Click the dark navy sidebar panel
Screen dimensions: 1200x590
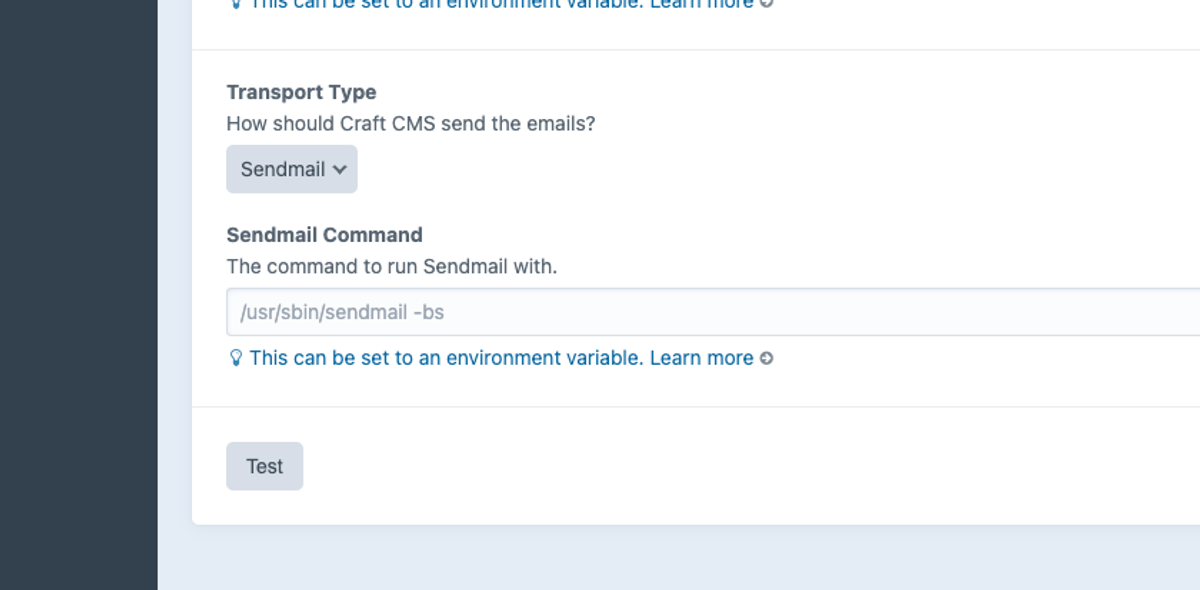pyautogui.click(x=78, y=295)
